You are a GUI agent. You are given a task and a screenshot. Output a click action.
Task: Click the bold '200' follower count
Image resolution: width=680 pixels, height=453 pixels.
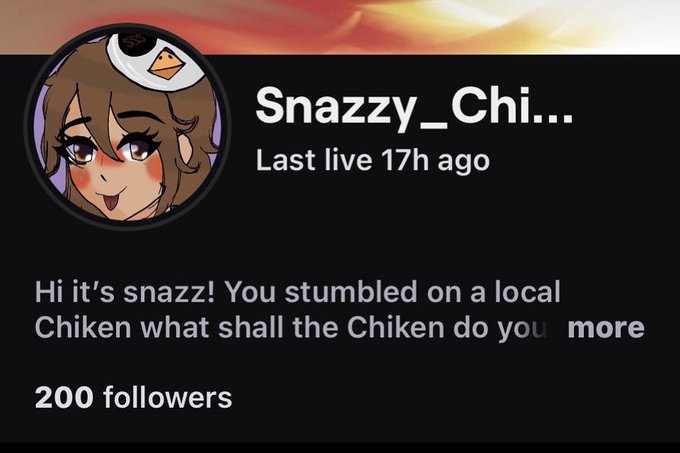(64, 397)
